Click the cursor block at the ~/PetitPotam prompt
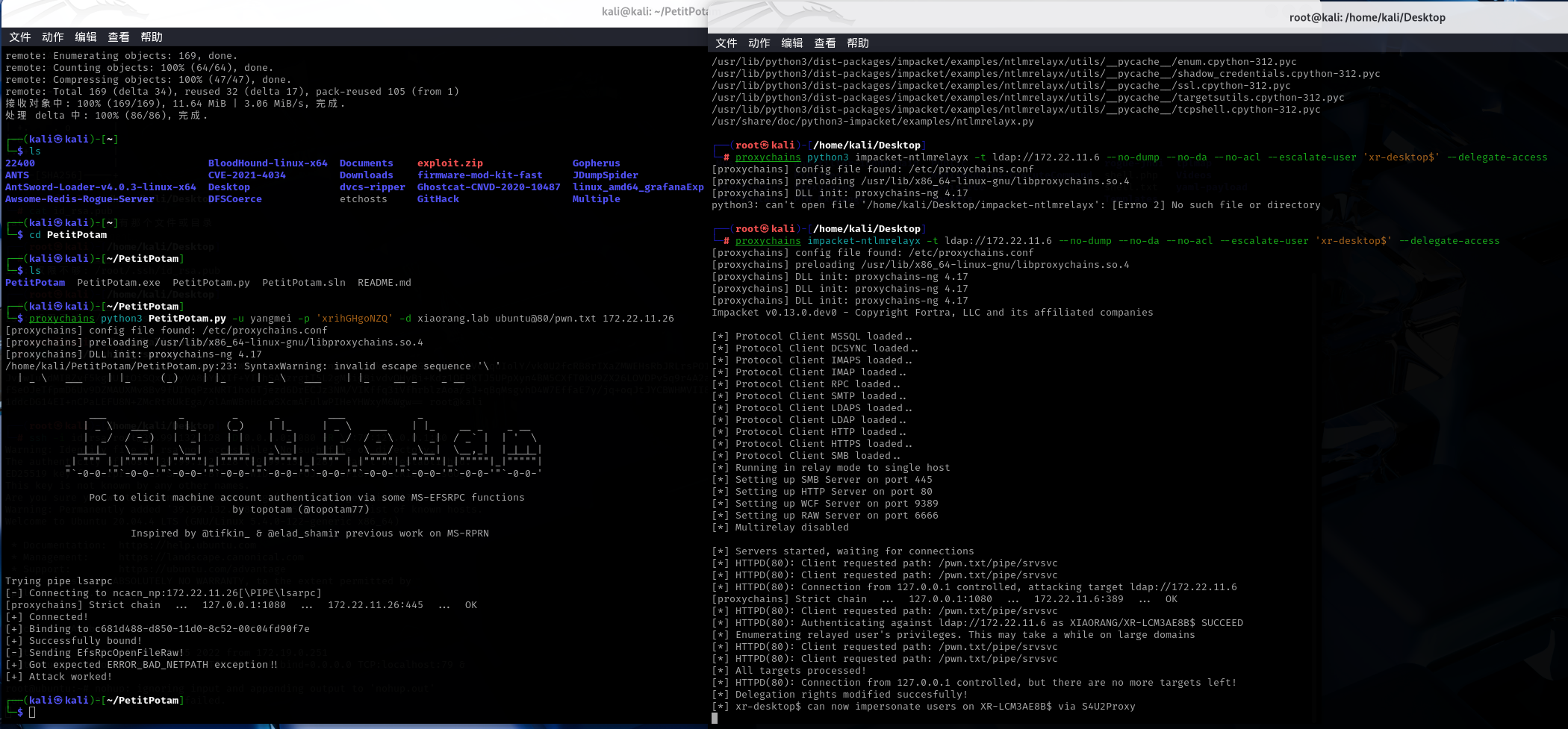 click(32, 712)
